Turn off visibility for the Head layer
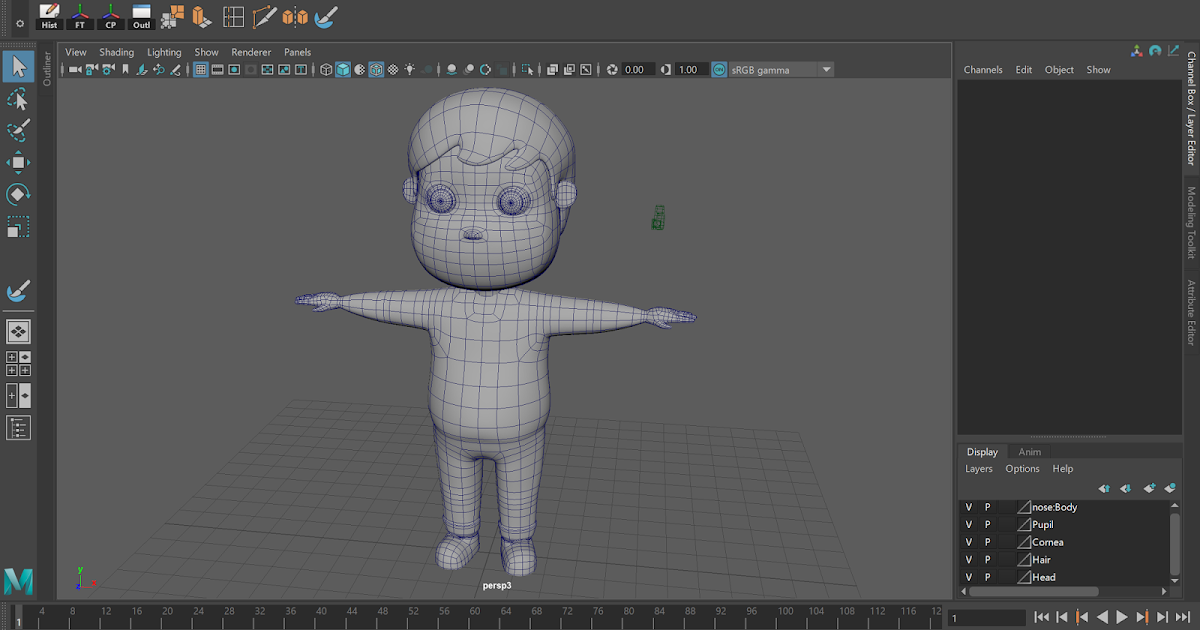The image size is (1200, 630). (x=968, y=577)
